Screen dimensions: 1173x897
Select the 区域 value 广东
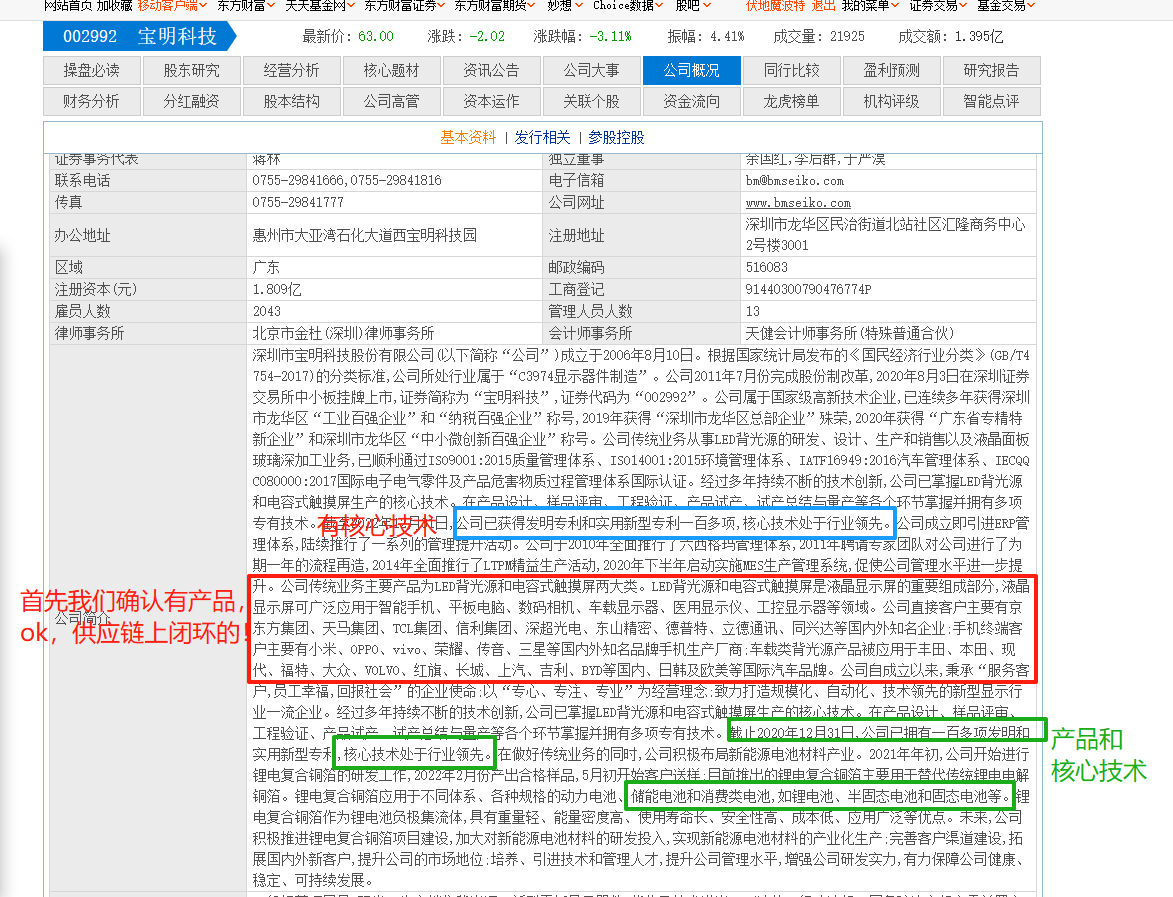[266, 268]
